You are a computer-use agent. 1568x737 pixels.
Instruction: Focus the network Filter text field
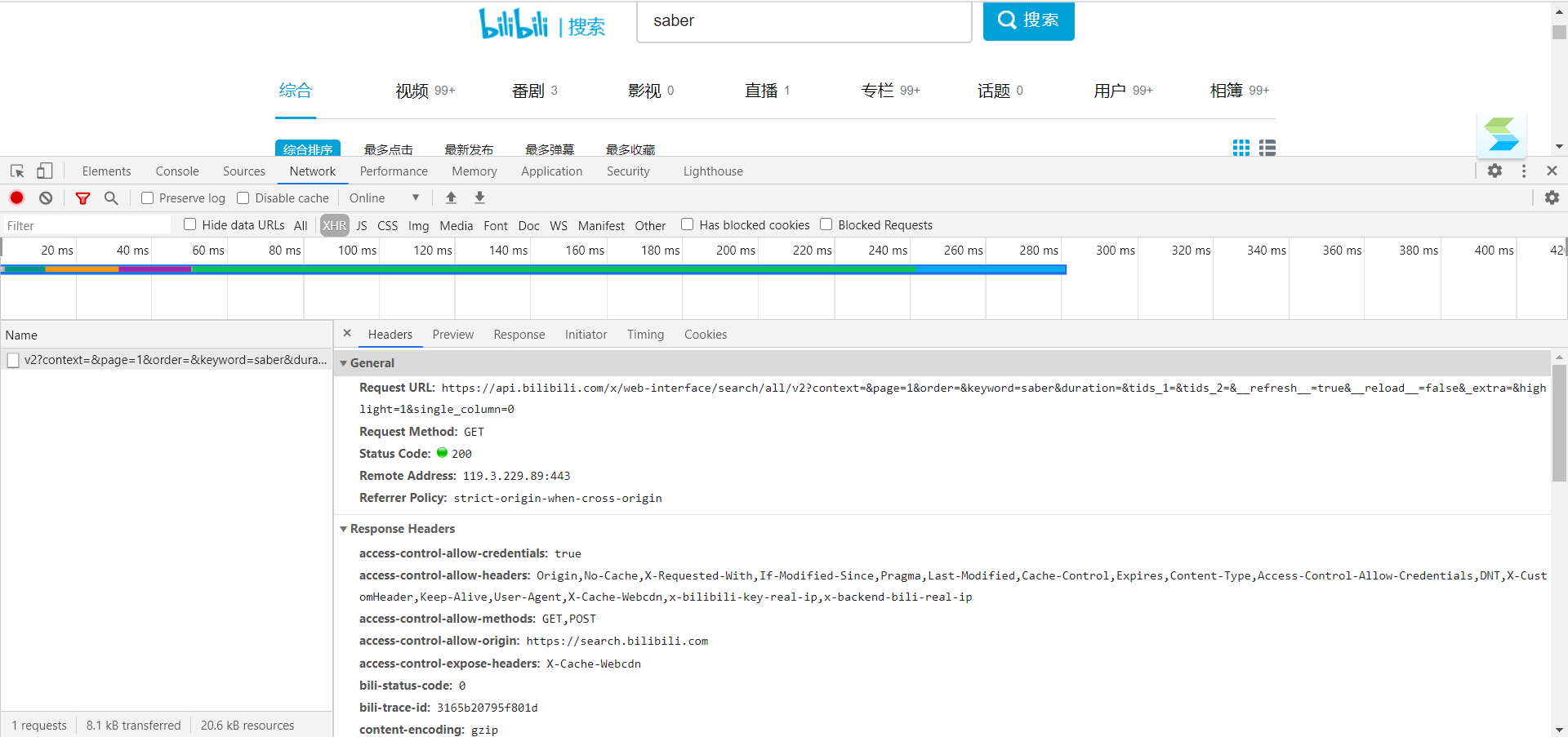coord(87,225)
